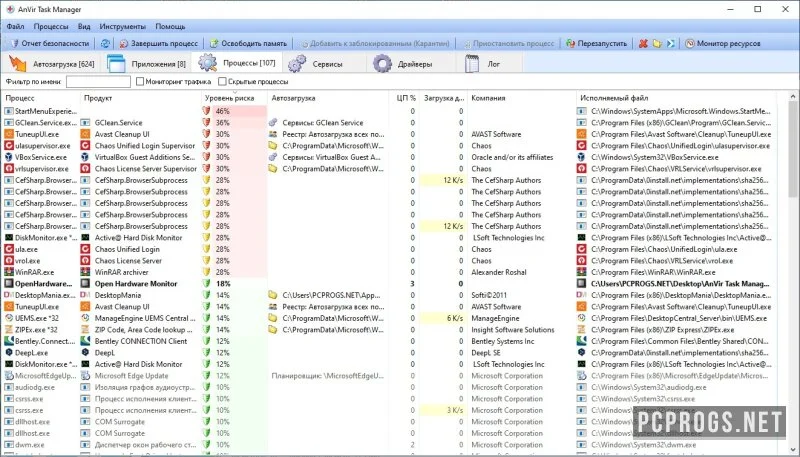The width and height of the screenshot is (800, 457).
Task: Sort by Компания column header
Action: 521,98
